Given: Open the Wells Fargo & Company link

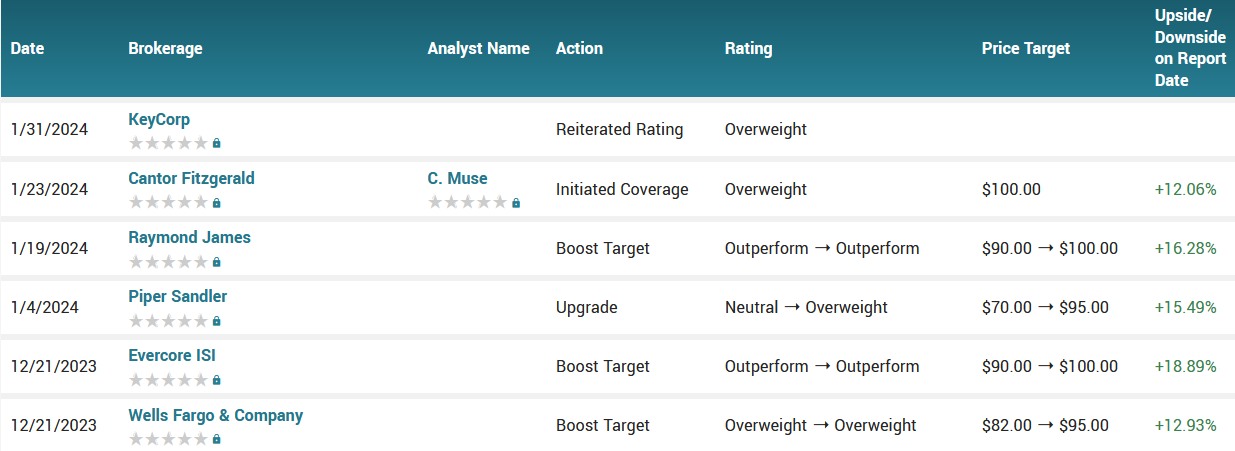Looking at the screenshot, I should point(215,415).
